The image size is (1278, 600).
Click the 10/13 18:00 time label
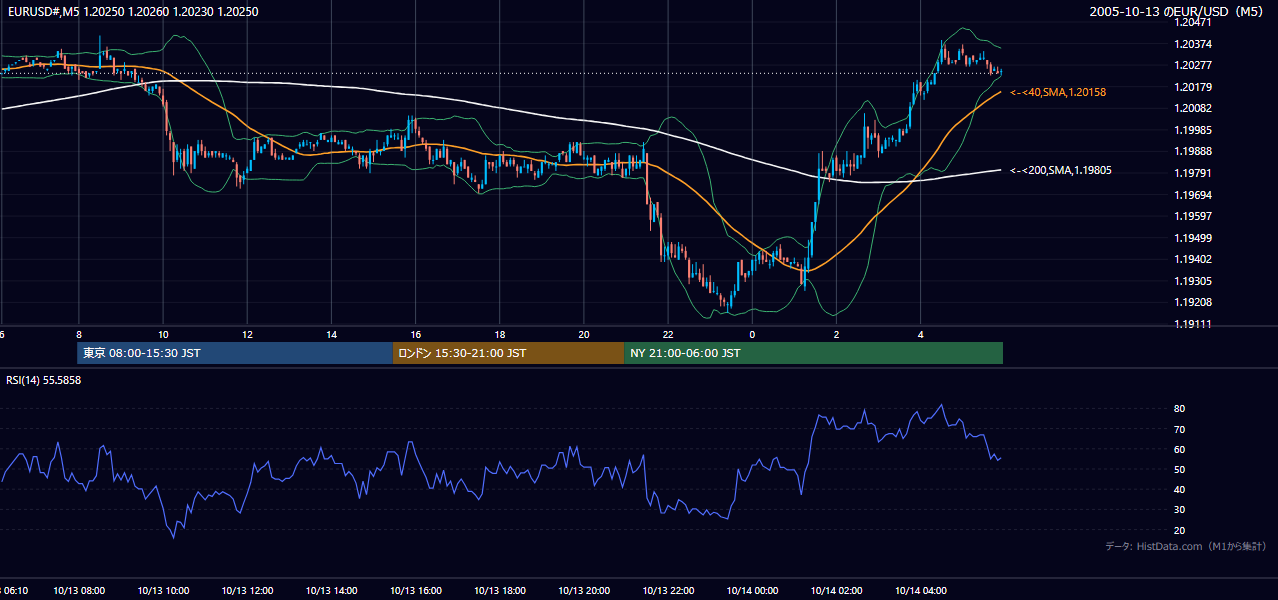(499, 590)
